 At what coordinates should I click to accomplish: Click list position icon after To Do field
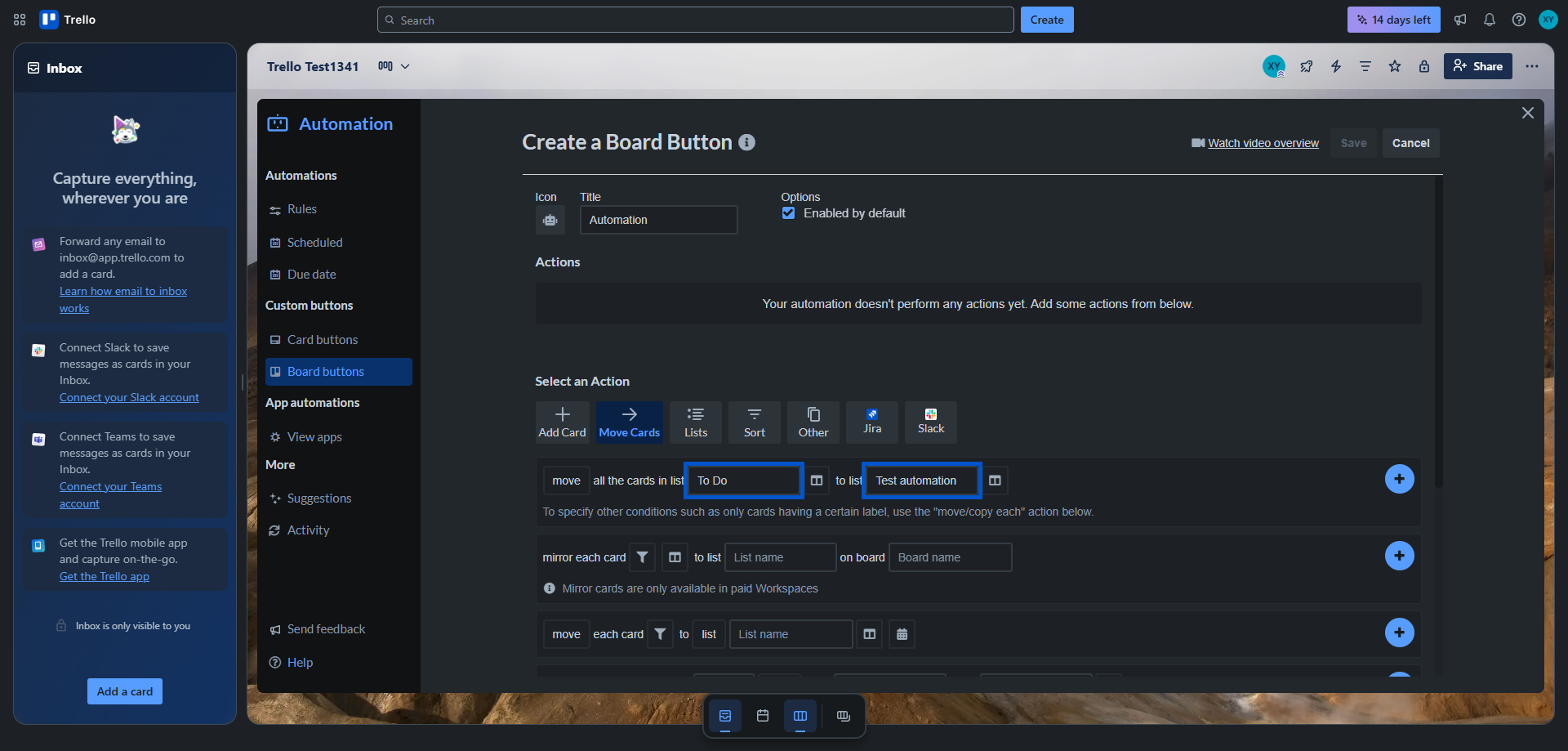point(817,481)
